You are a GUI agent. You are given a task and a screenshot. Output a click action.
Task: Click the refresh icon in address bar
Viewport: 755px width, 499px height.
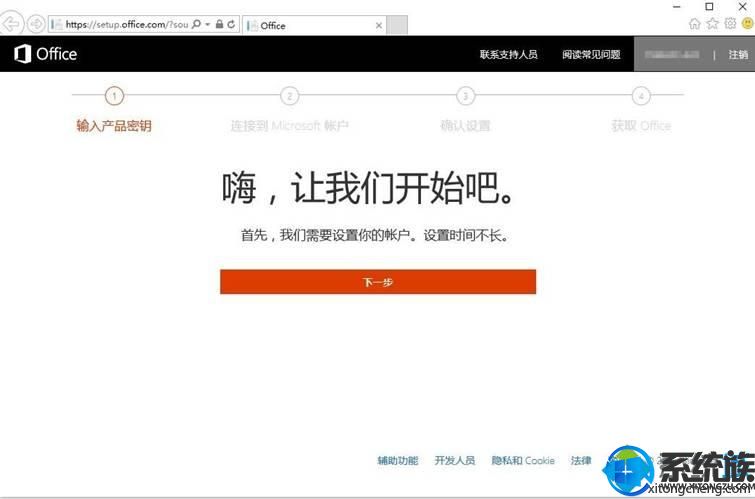coord(232,24)
